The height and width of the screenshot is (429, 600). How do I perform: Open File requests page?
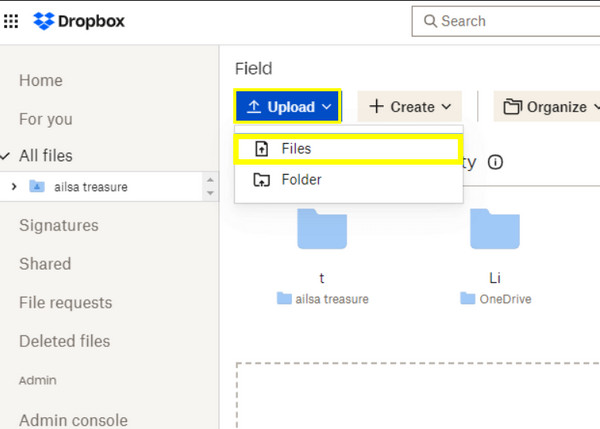click(x=66, y=303)
